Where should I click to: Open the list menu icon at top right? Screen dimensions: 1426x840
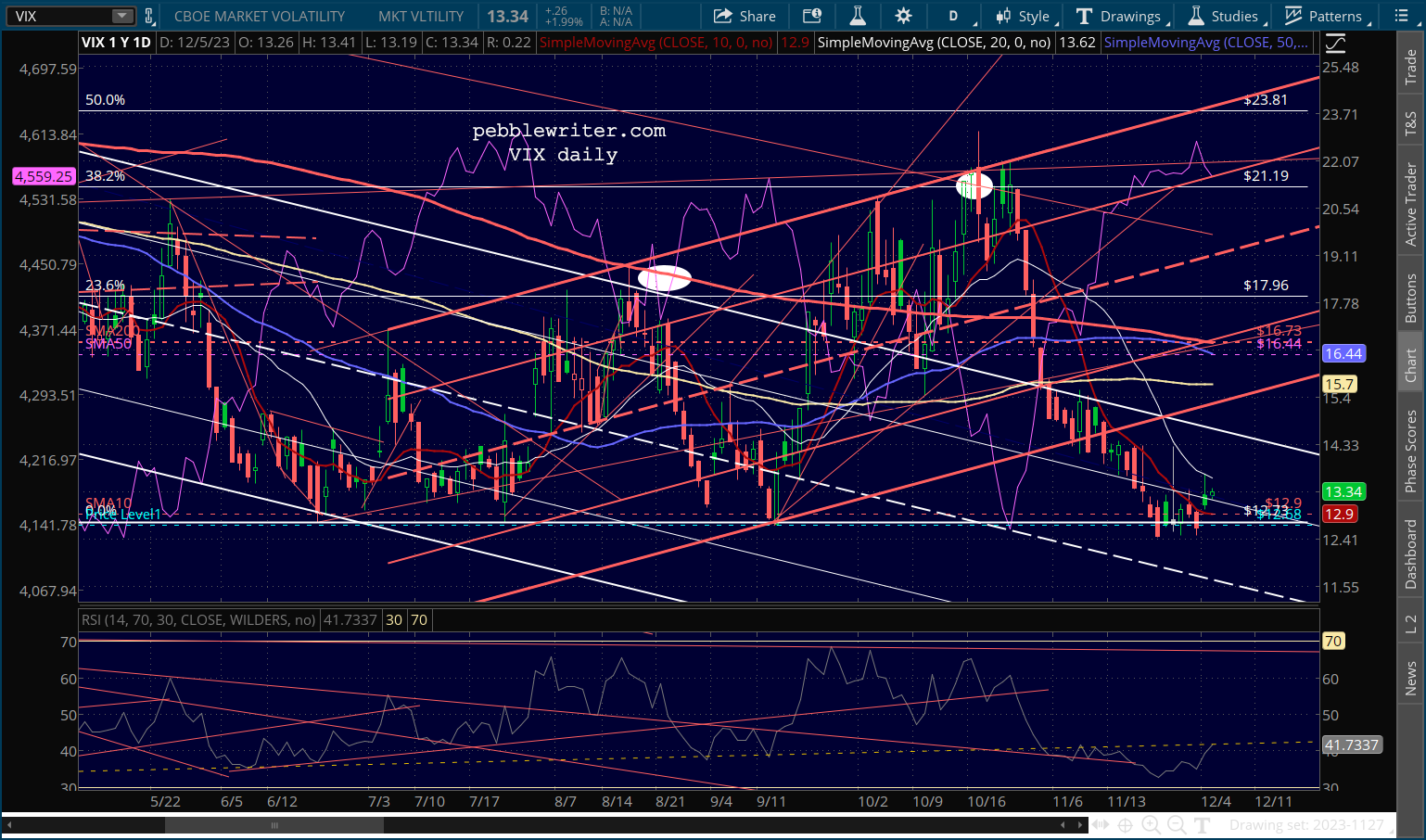tap(1401, 16)
